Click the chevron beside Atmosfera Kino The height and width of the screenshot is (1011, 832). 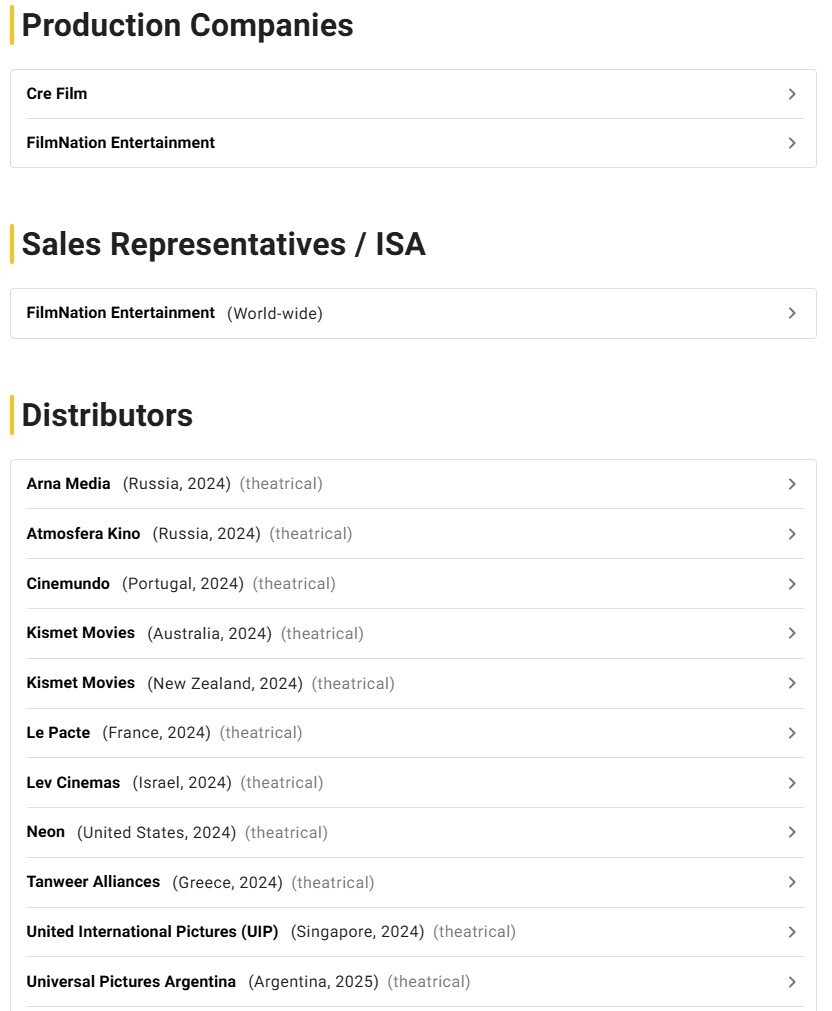(792, 534)
